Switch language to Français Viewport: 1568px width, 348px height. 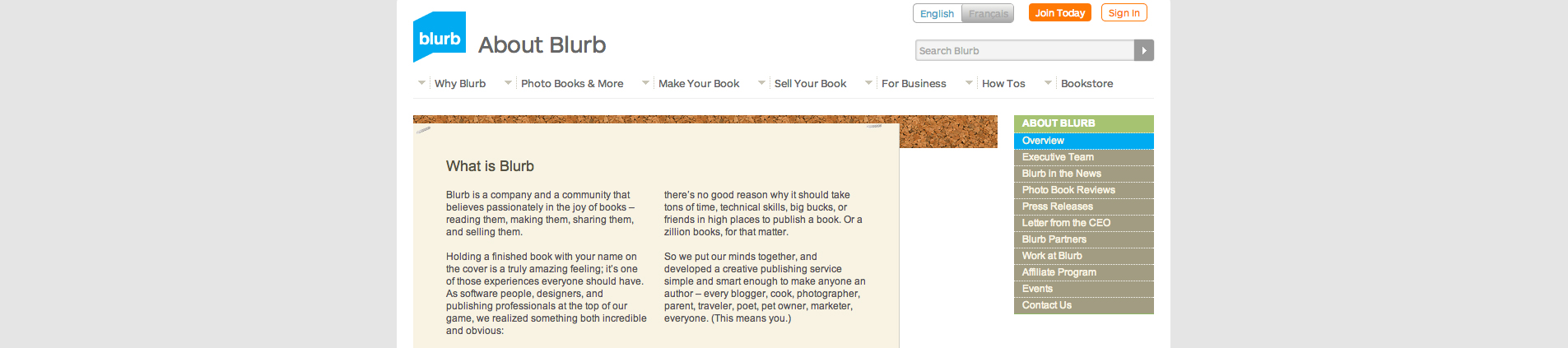pyautogui.click(x=988, y=14)
